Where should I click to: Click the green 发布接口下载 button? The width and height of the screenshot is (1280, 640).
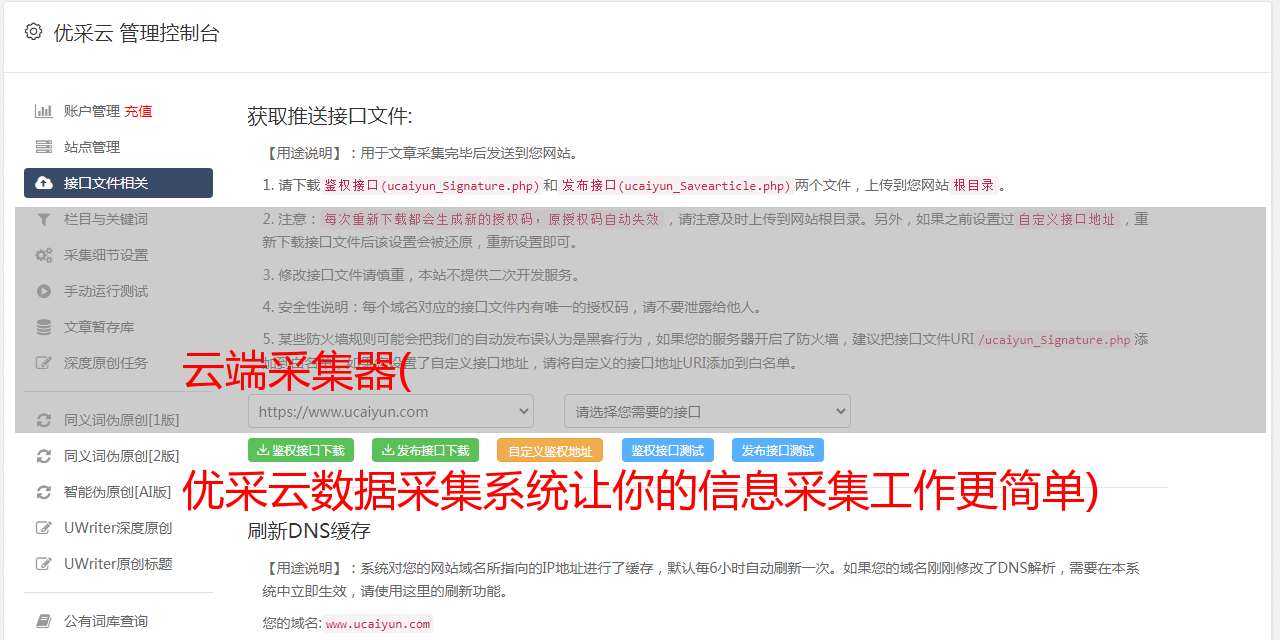click(x=425, y=450)
